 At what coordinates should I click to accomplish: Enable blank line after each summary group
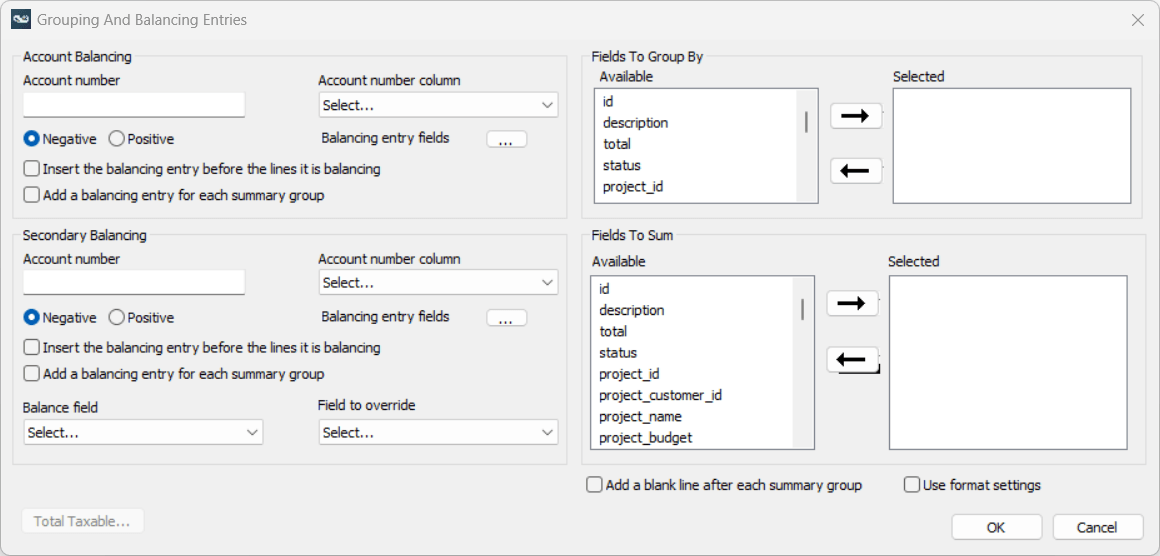coord(595,485)
